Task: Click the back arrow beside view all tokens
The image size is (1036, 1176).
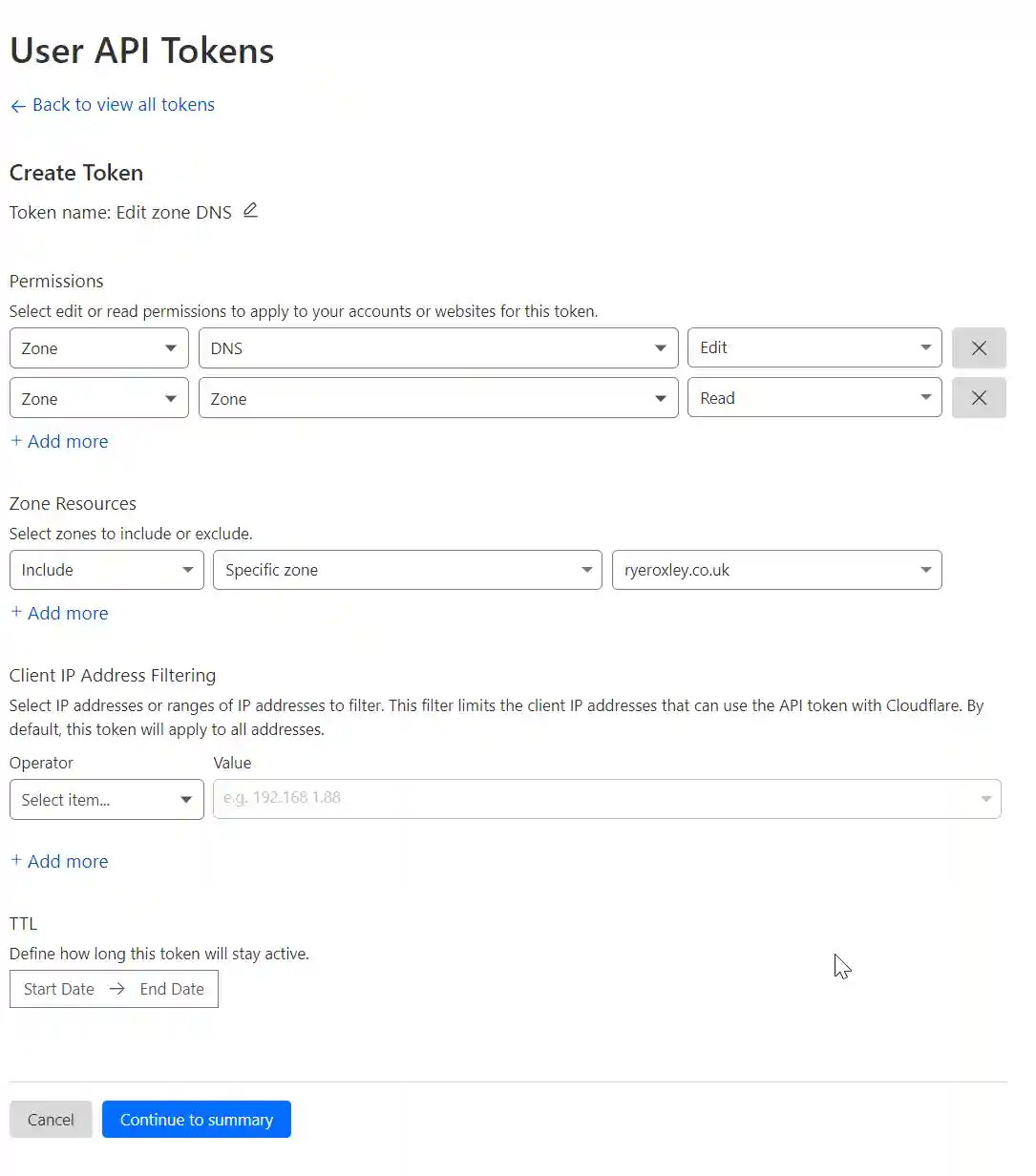Action: click(17, 105)
